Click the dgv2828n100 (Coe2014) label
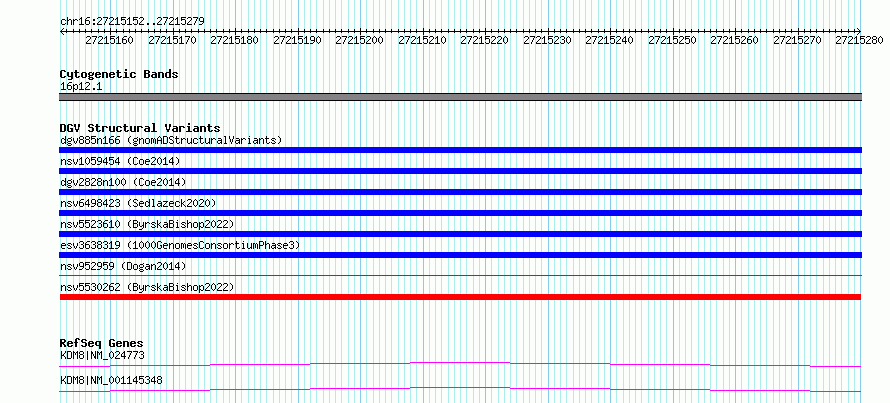The image size is (890, 403). [123, 182]
